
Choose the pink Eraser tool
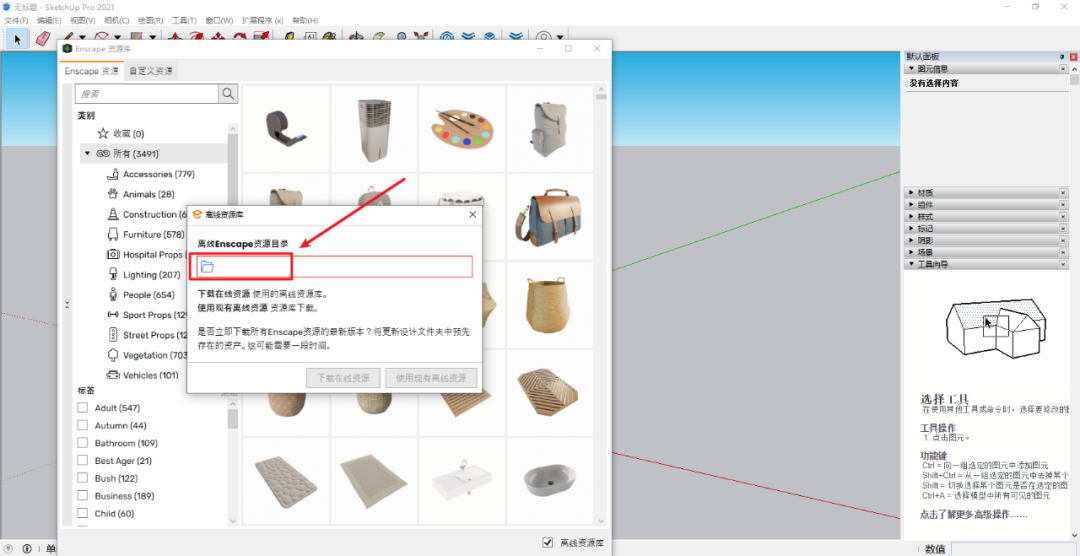(x=42, y=38)
